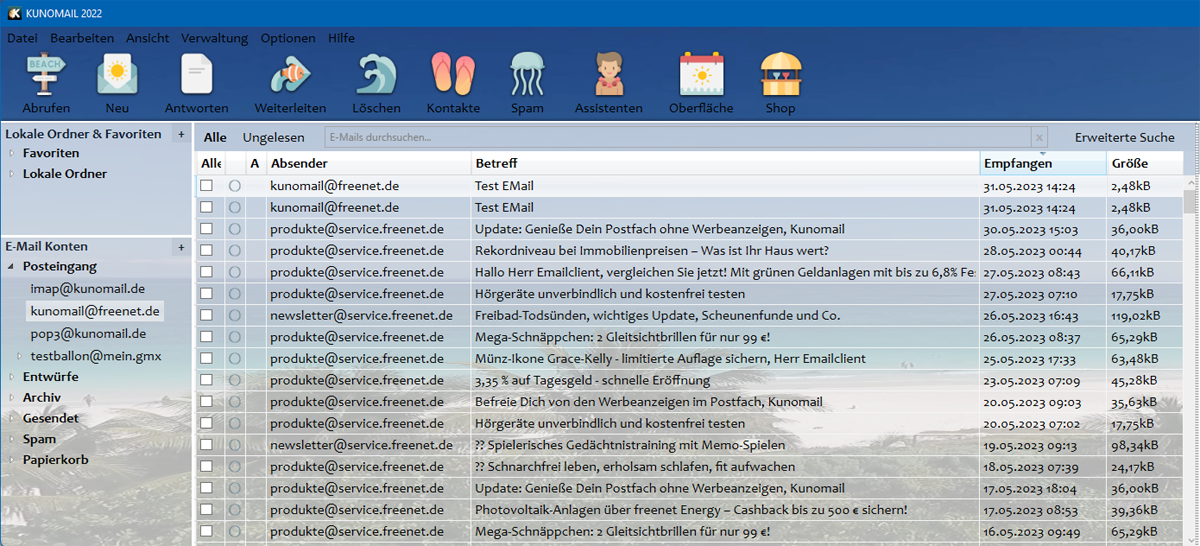This screenshot has width=1200, height=546.
Task: Open the Bearbeiten menu
Action: [x=82, y=38]
